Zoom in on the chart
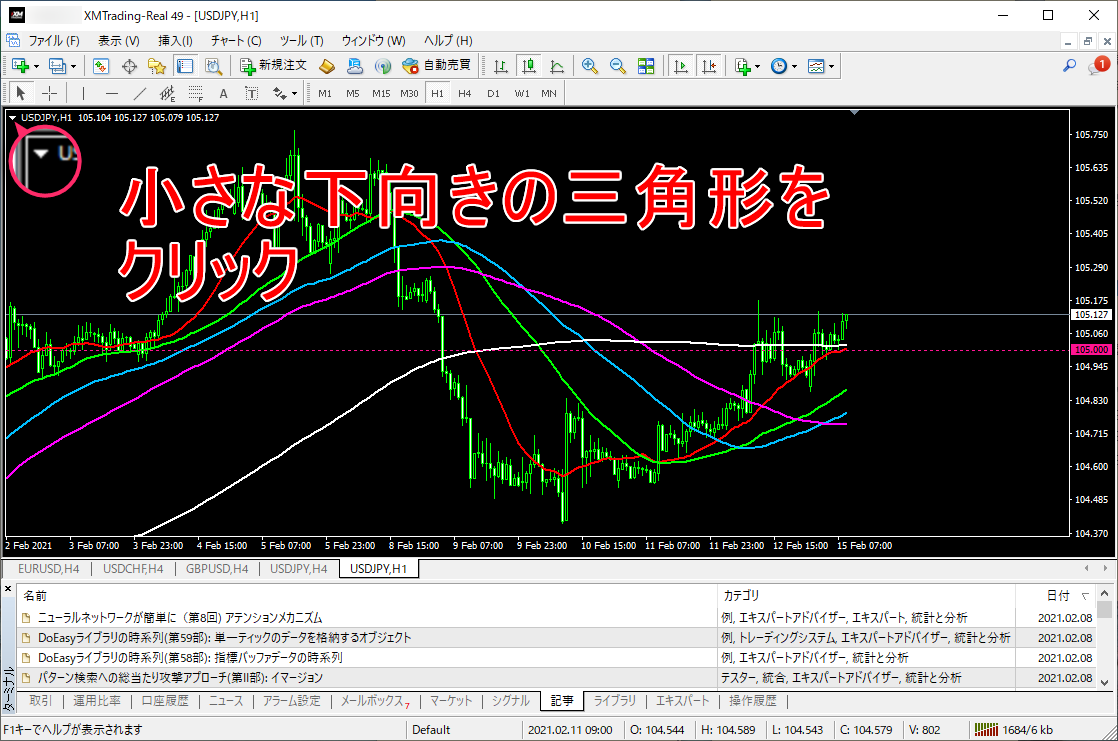 coord(590,66)
